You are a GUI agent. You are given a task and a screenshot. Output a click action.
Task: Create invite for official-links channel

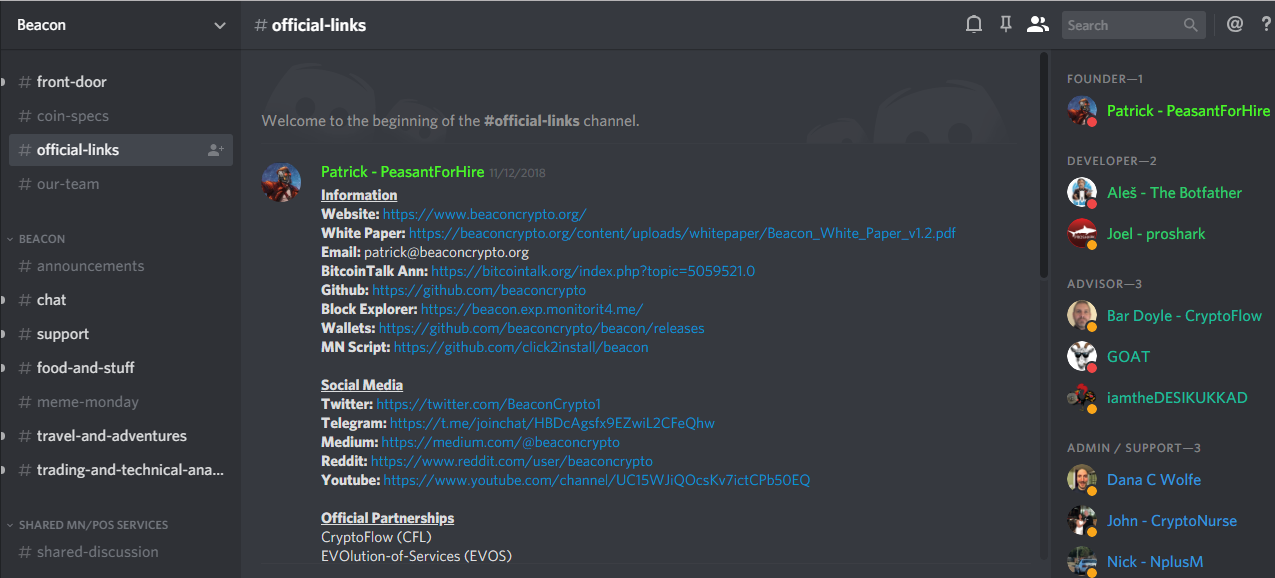(x=215, y=150)
